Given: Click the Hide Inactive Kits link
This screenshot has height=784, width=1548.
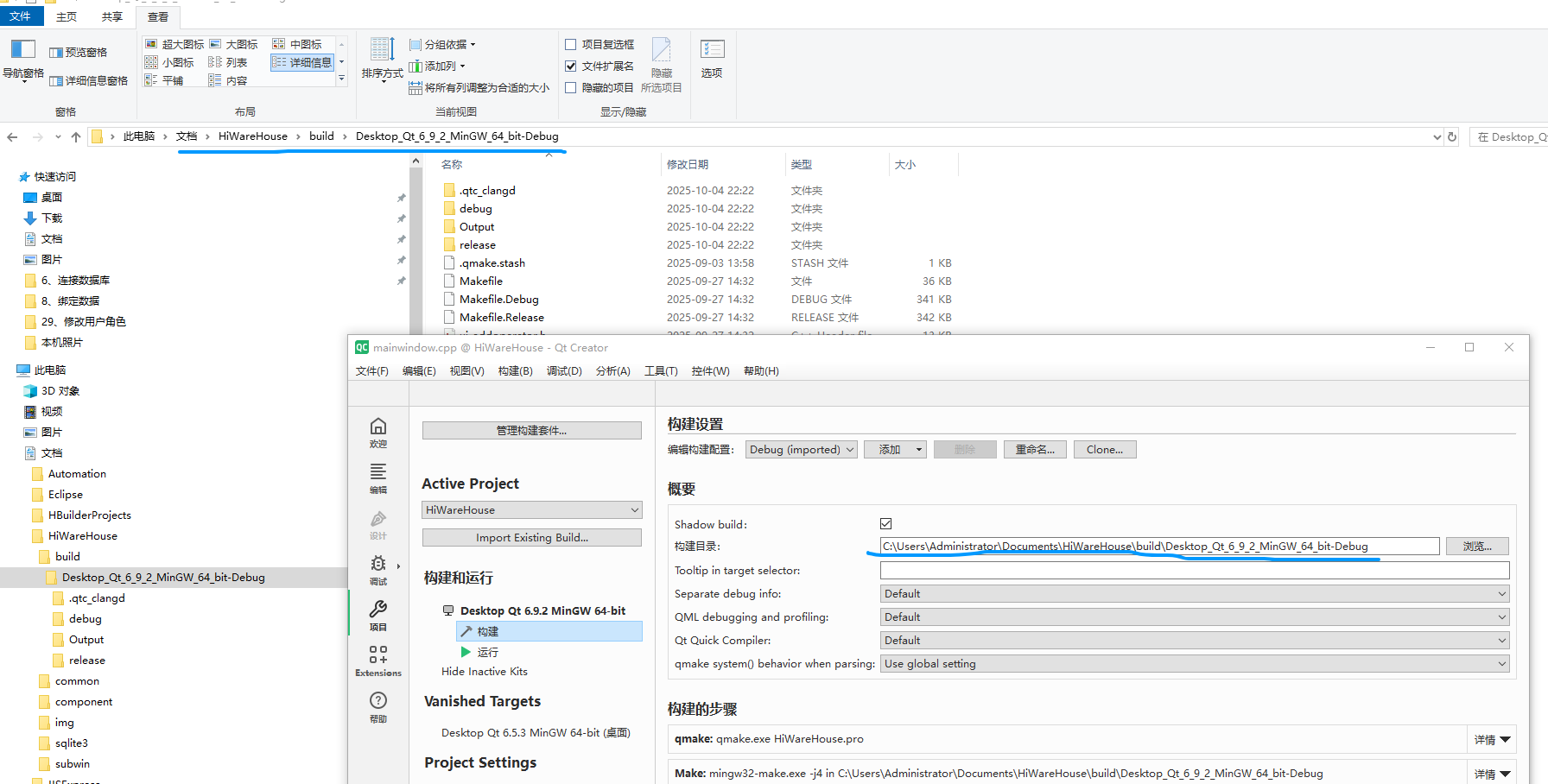Looking at the screenshot, I should (x=485, y=671).
